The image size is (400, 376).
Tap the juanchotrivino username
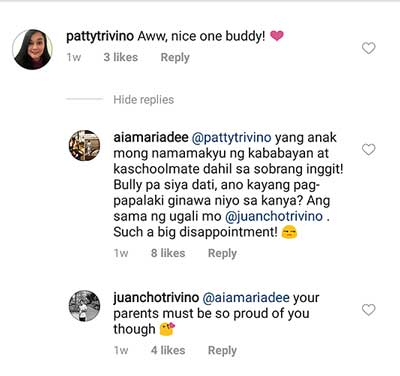coord(156,298)
